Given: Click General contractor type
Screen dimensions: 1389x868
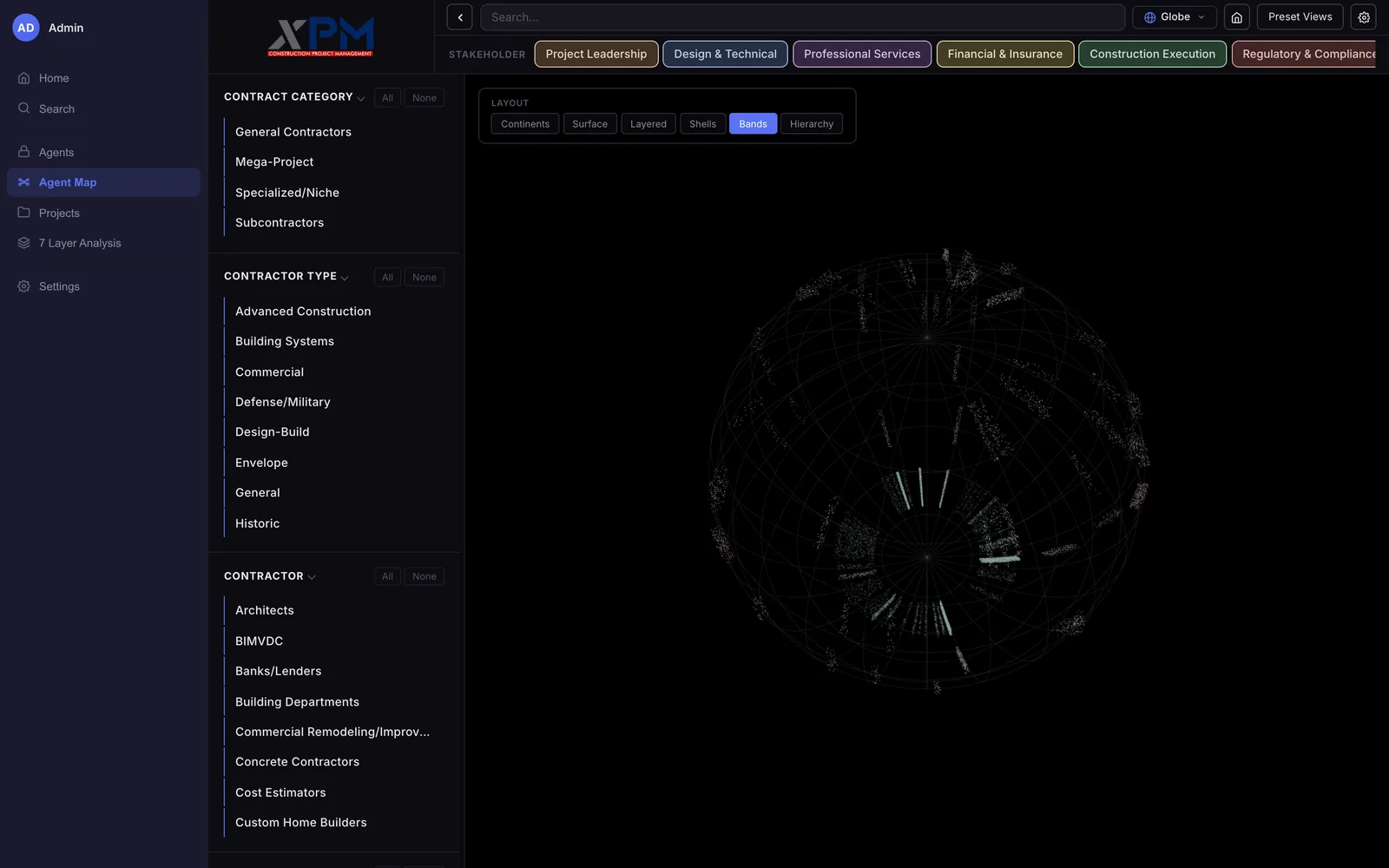Looking at the screenshot, I should [334, 493].
